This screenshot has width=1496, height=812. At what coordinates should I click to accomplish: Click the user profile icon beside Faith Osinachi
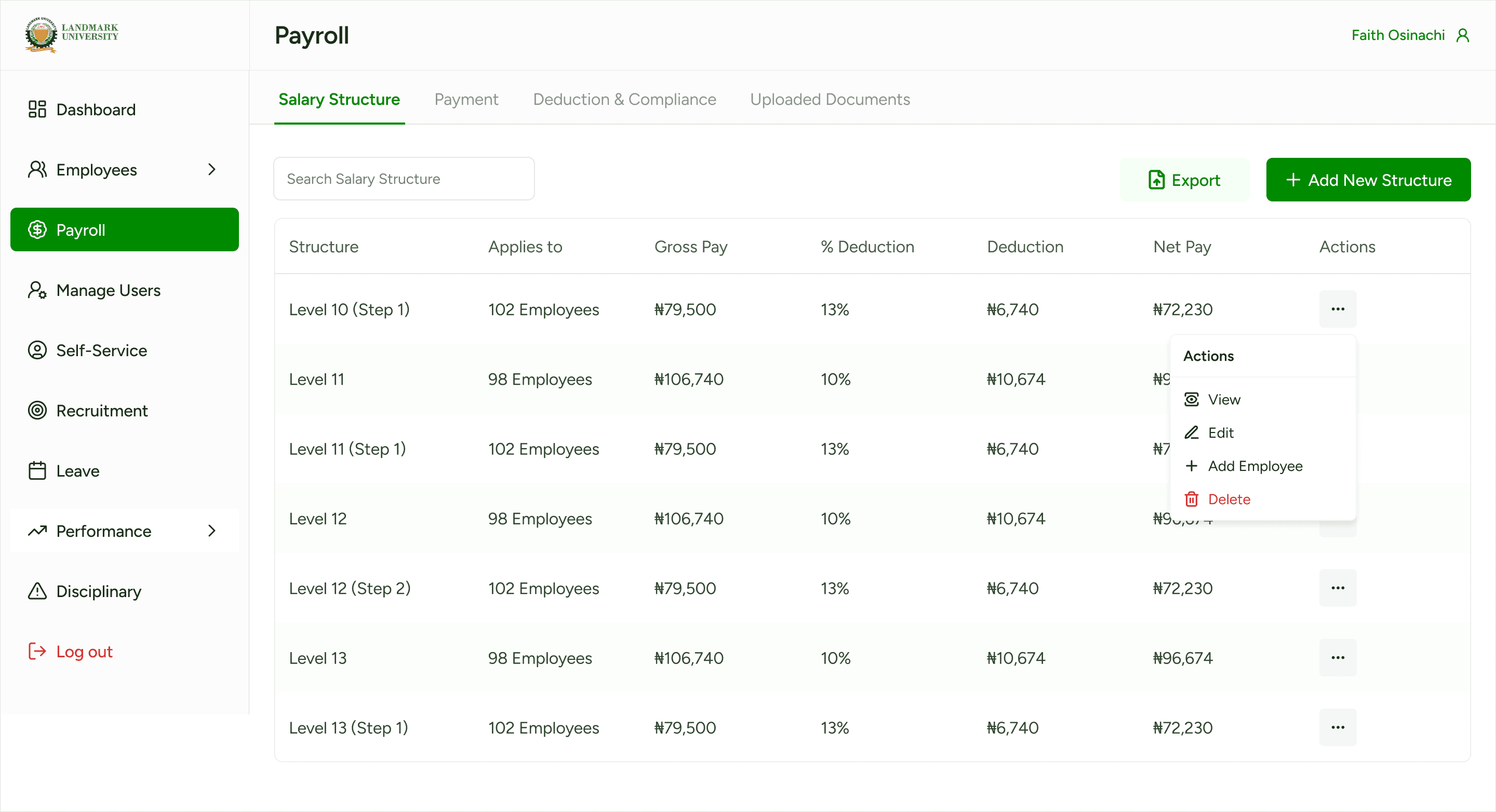[x=1462, y=35]
